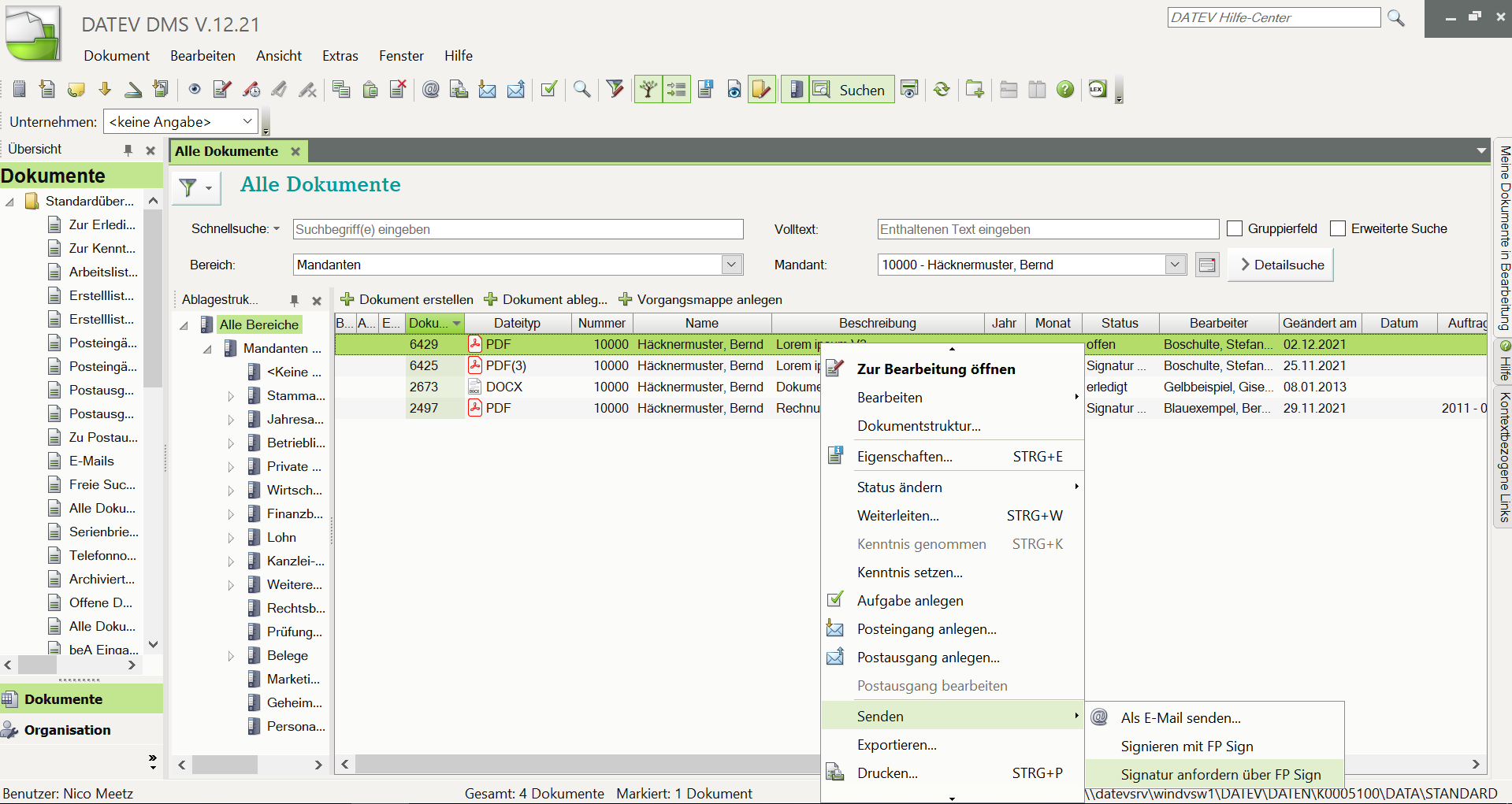Screen dimensions: 1512x804
Task: Open the green help question mark icon
Action: pos(1065,90)
